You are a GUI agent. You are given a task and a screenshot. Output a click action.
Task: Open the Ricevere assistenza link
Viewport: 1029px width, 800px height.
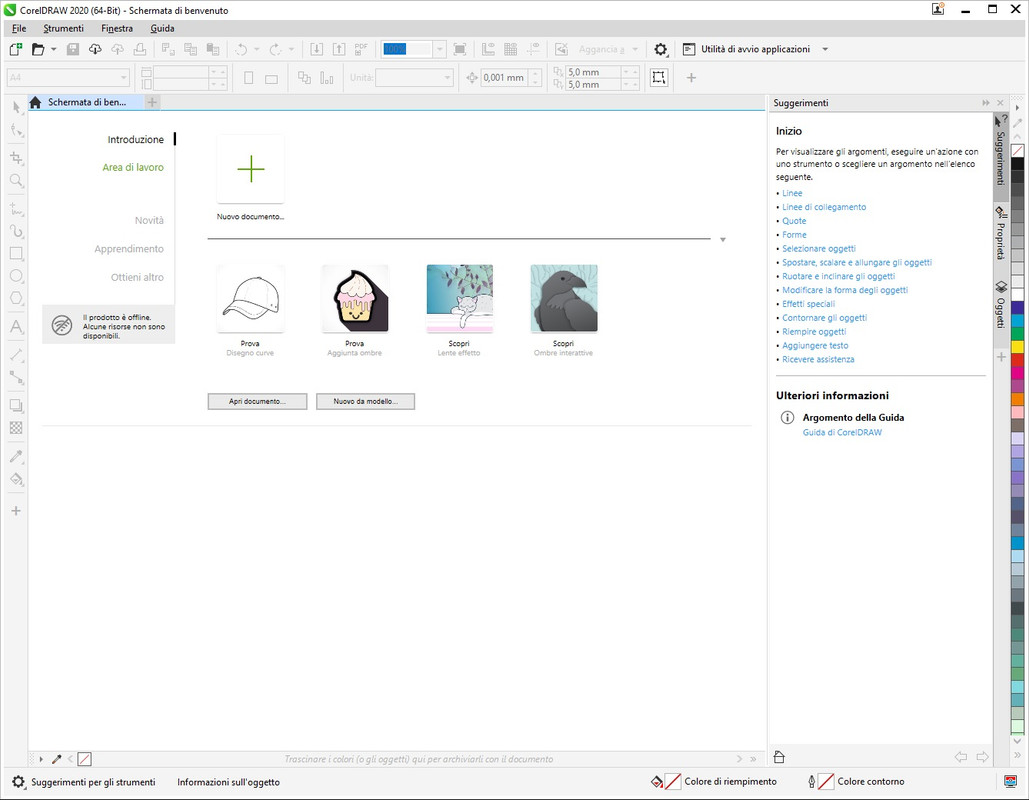[x=818, y=359]
